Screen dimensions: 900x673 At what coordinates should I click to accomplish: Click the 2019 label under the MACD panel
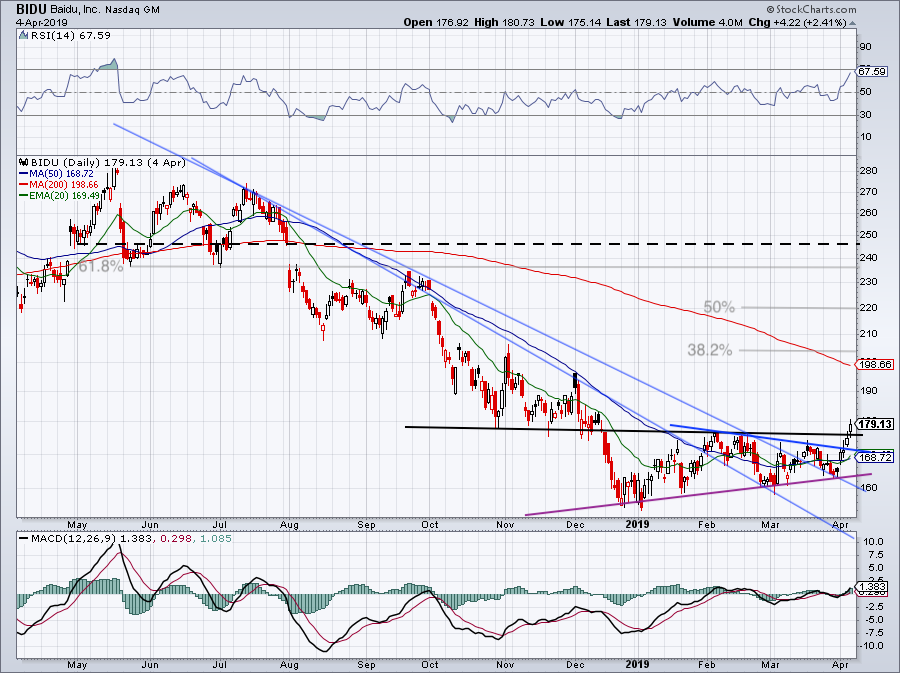coord(637,664)
